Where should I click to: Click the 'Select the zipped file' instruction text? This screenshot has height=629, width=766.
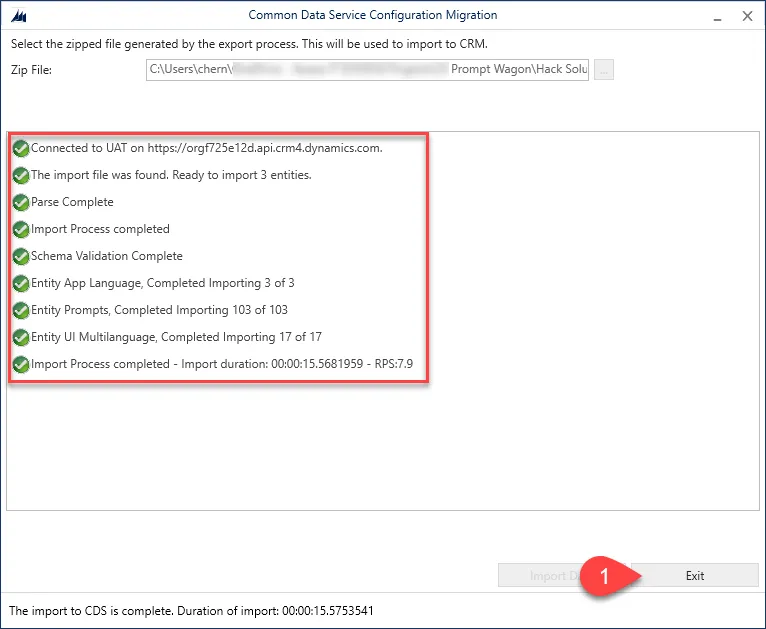pos(249,44)
